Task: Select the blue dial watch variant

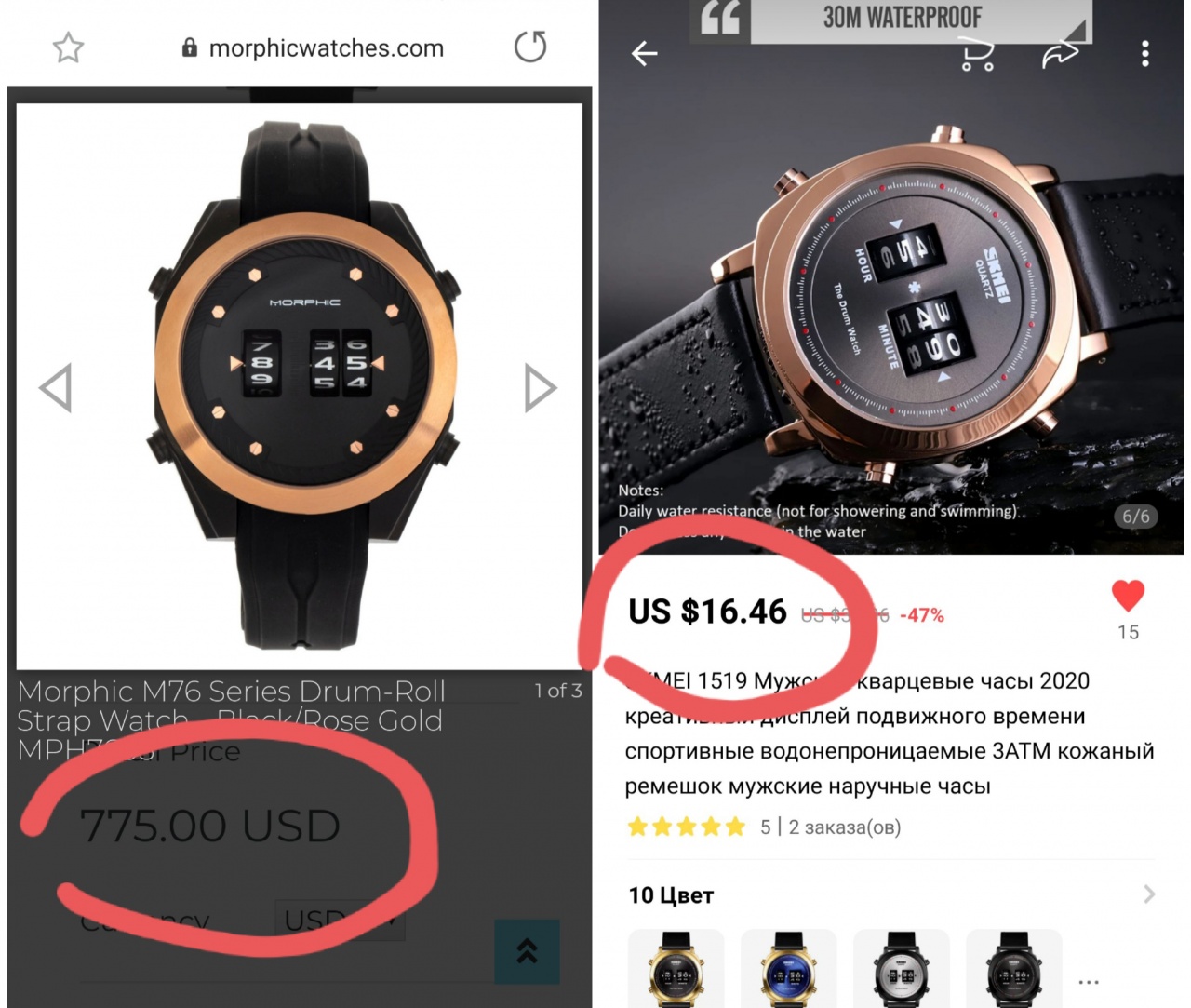Action: (789, 968)
